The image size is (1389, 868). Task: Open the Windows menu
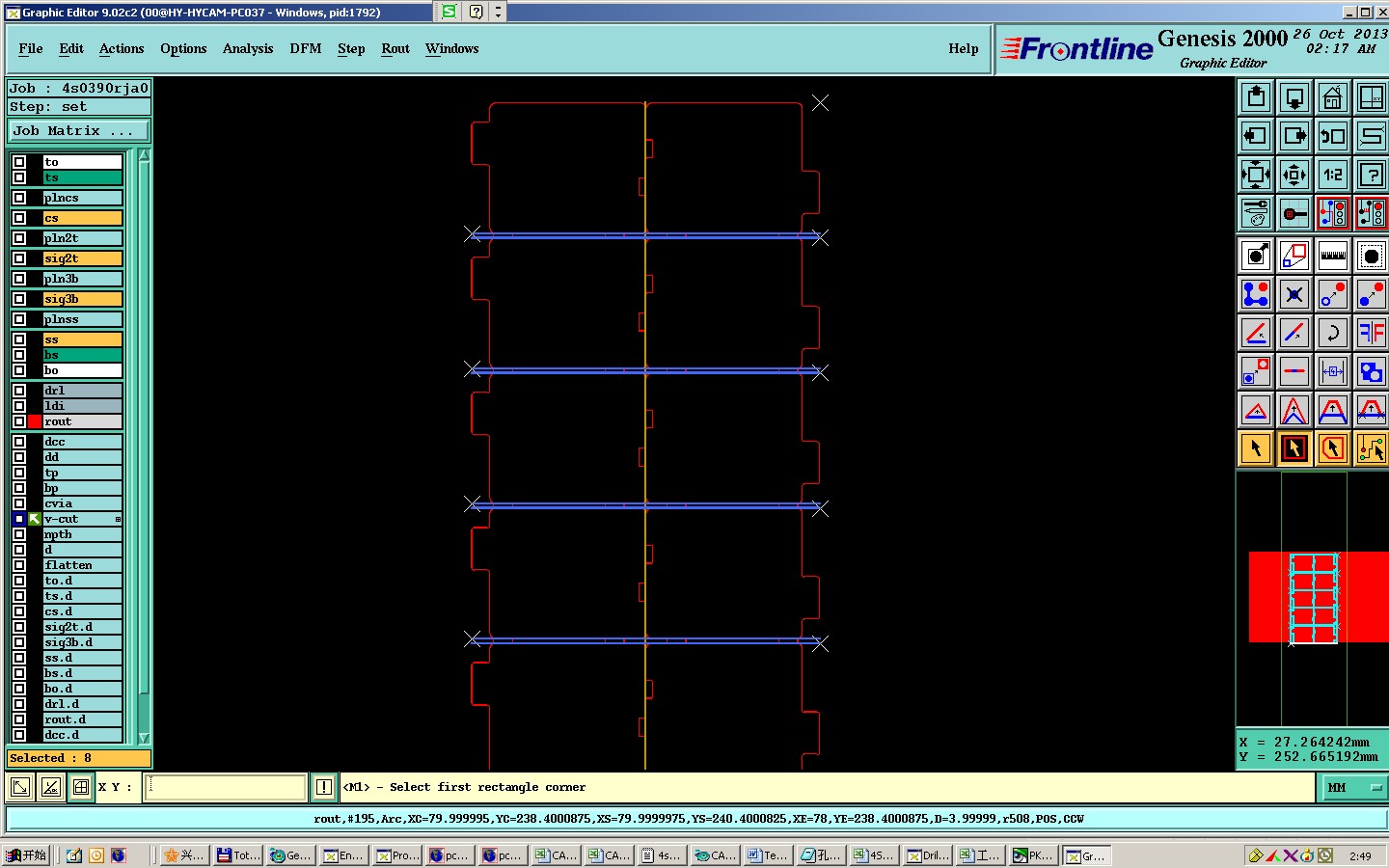pos(452,48)
